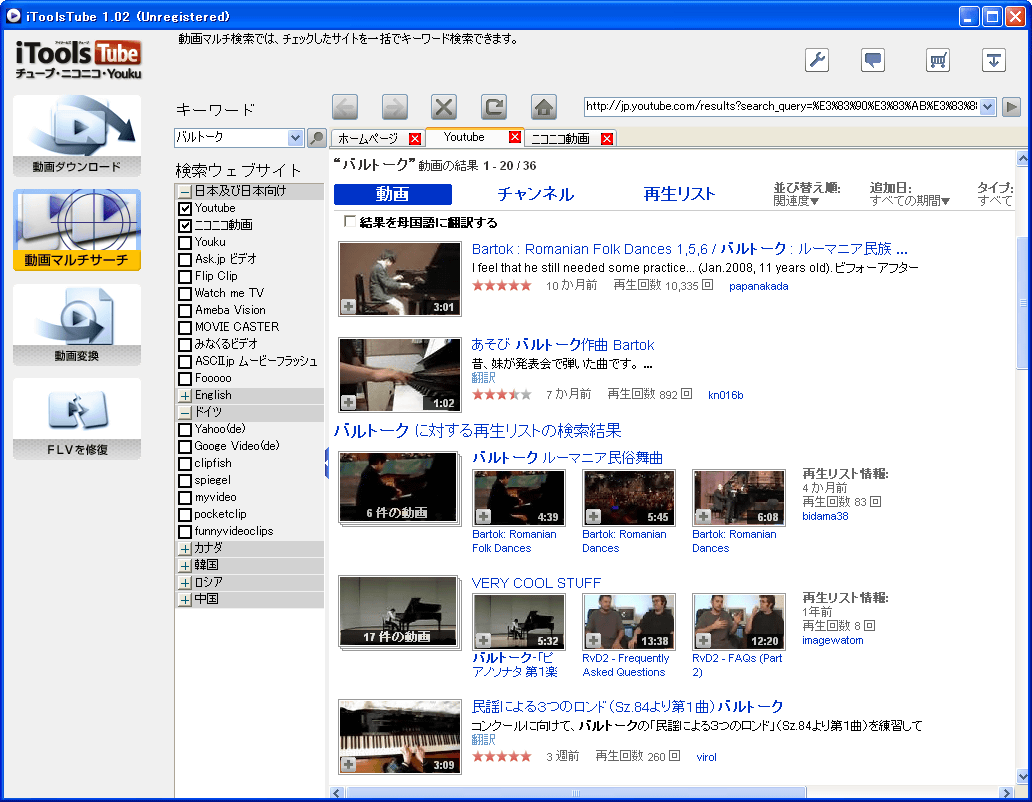Click the Go arrow beside the URL bar

1012,107
